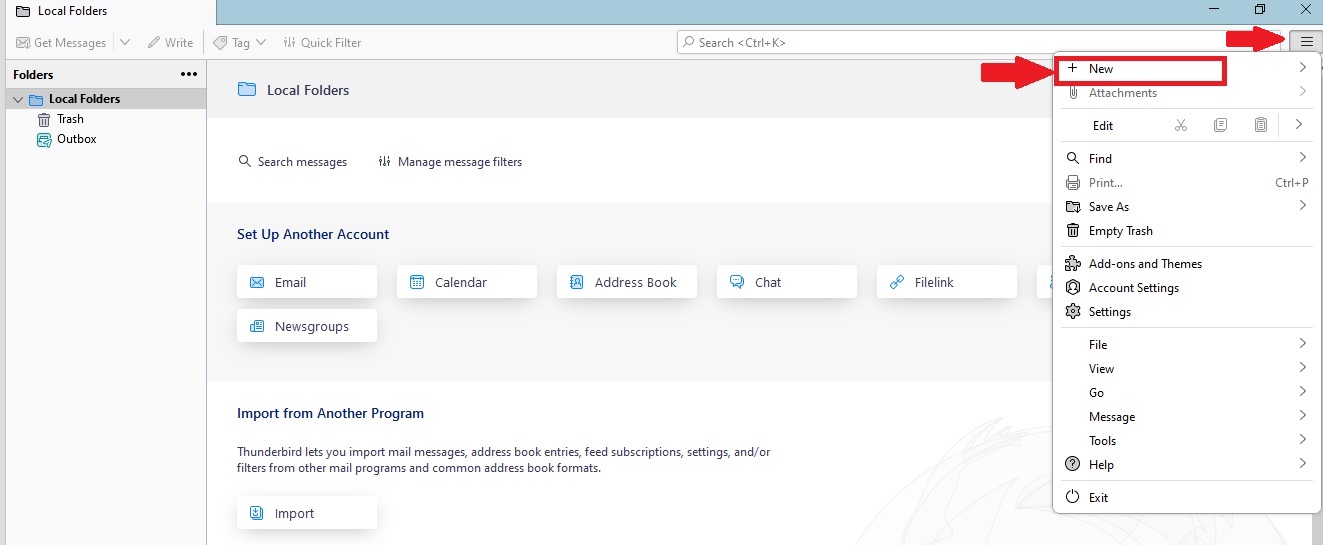Click the Get Messages toolbar button
The height and width of the screenshot is (545, 1323).
tap(61, 42)
